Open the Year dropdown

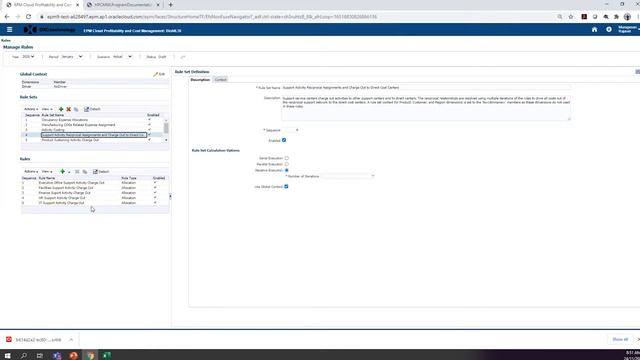coord(28,57)
